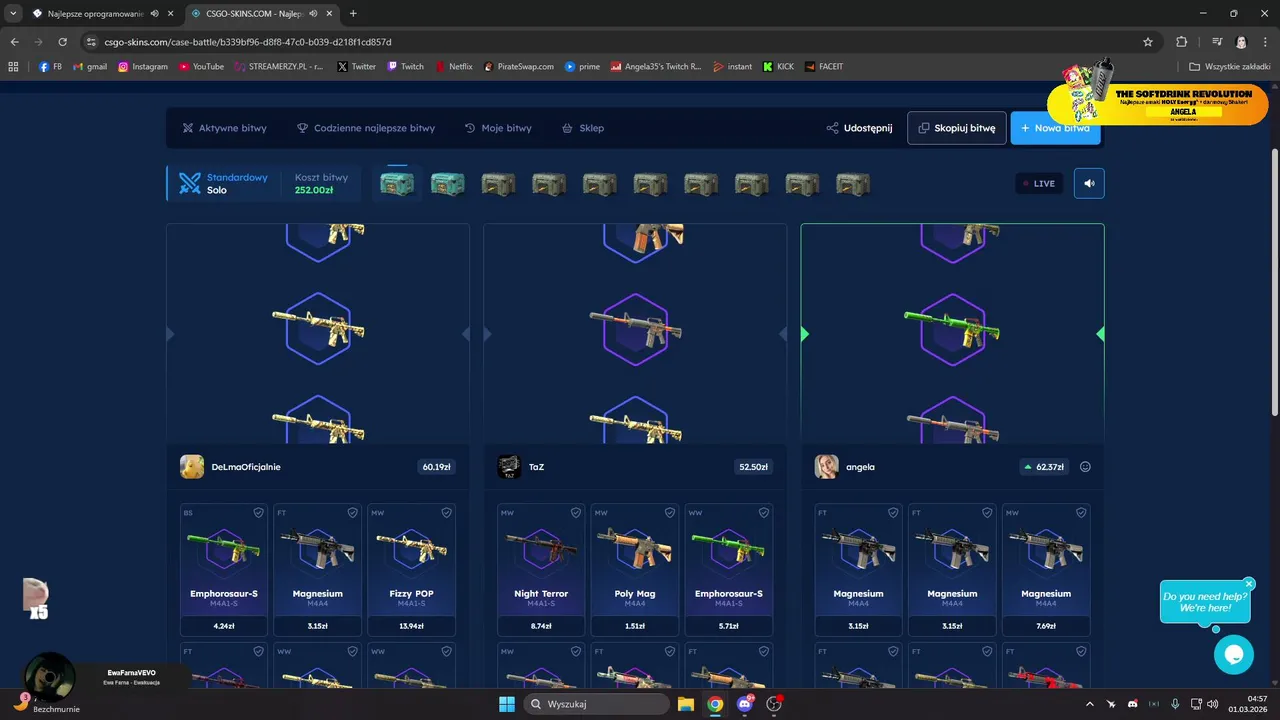Open the Netflix bookmark
Viewport: 1280px width, 720px height.
[x=453, y=66]
